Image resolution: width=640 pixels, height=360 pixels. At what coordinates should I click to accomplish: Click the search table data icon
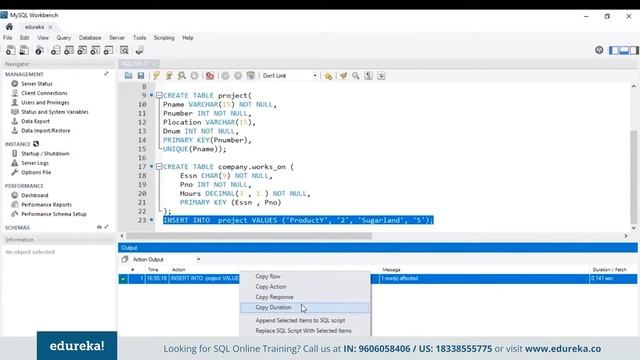pos(124,50)
